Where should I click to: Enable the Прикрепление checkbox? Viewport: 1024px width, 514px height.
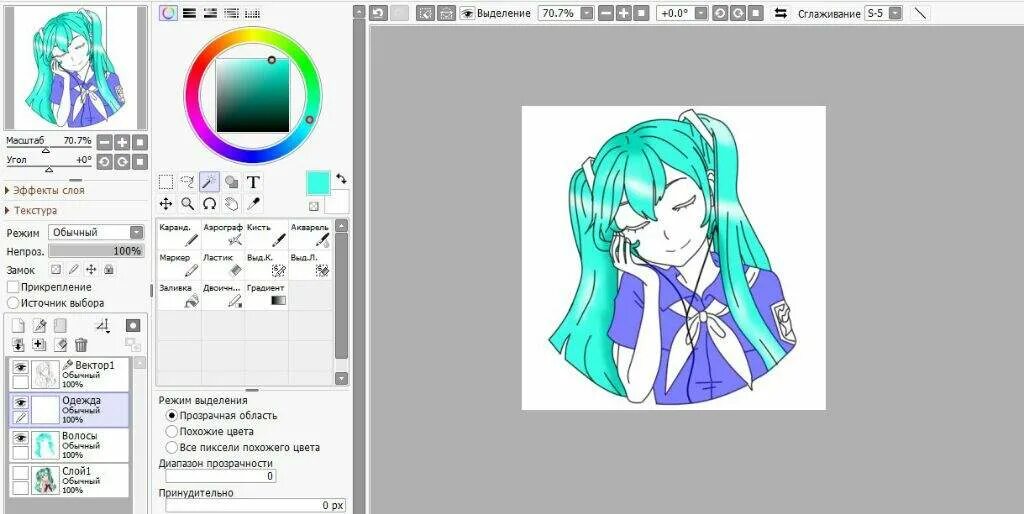[x=12, y=287]
